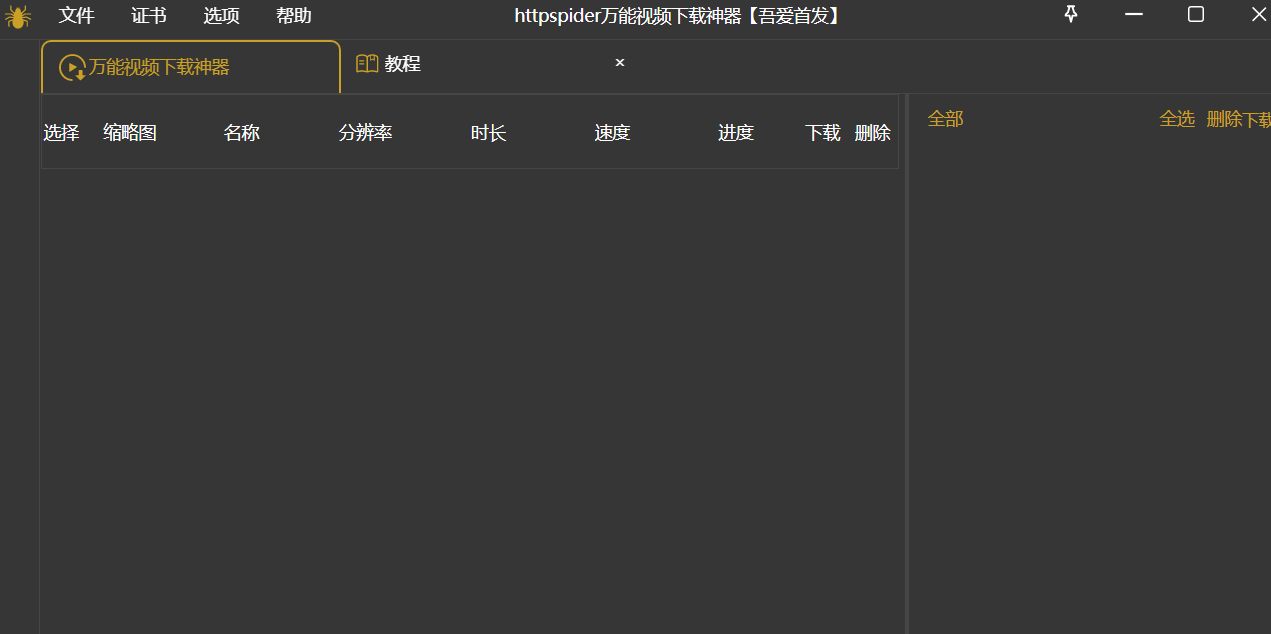Click the 名称 column header

241,132
